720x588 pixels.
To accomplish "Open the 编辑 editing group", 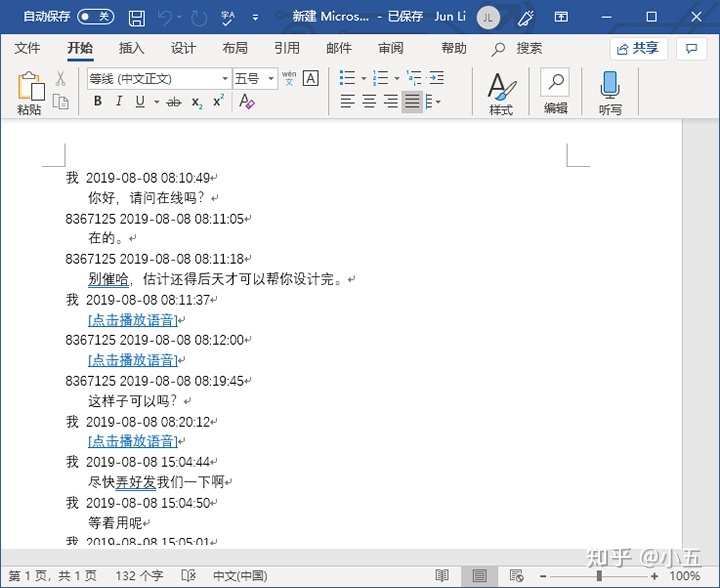I will point(556,91).
